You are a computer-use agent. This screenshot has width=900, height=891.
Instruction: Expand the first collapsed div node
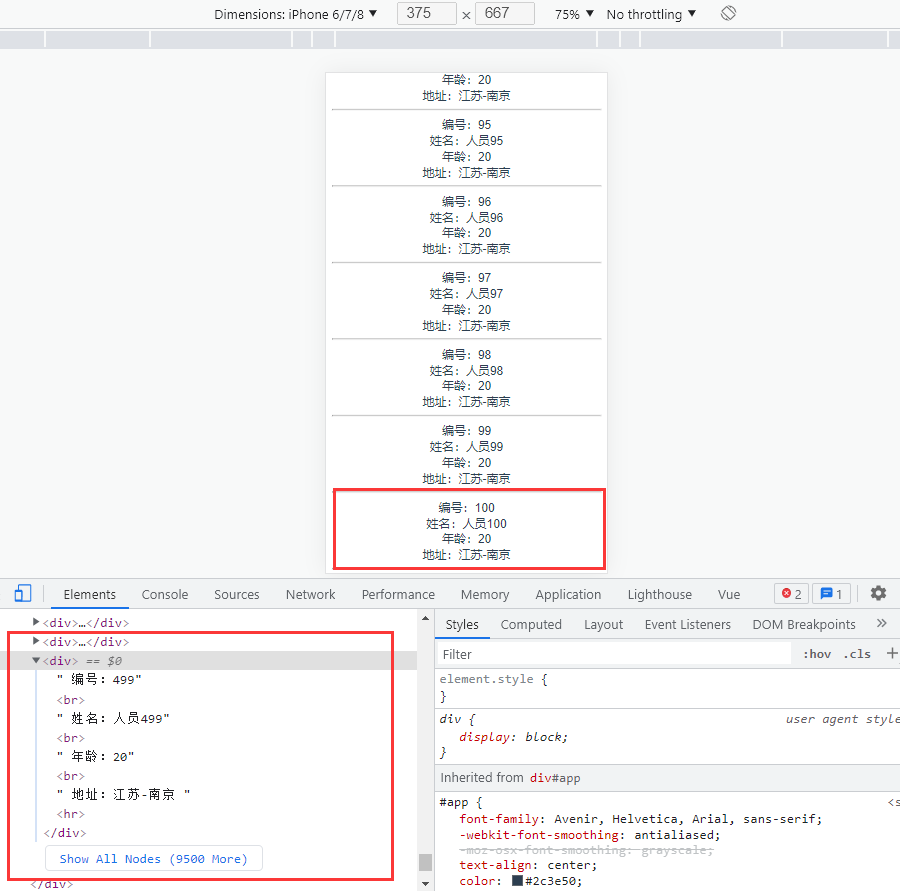pos(37,623)
